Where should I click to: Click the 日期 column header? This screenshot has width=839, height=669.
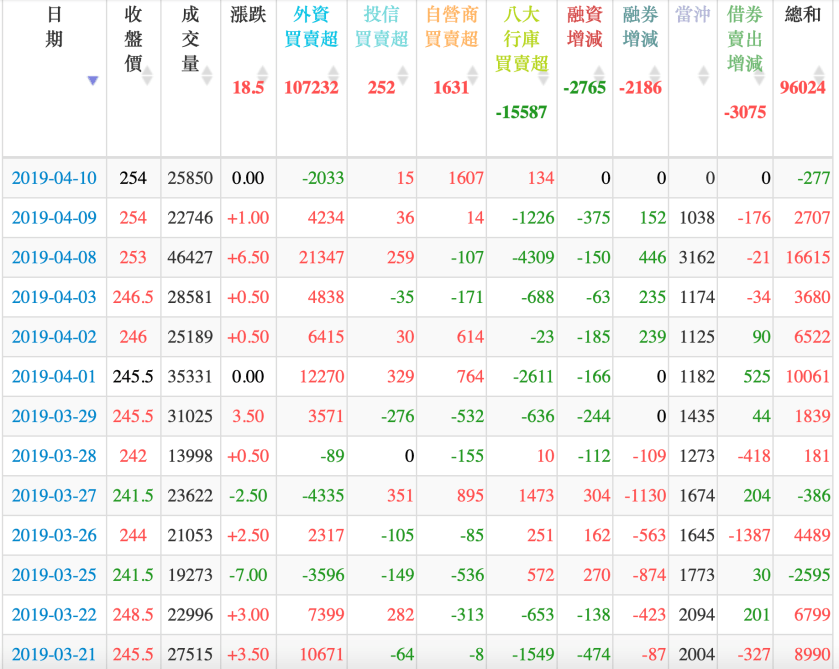[x=54, y=28]
